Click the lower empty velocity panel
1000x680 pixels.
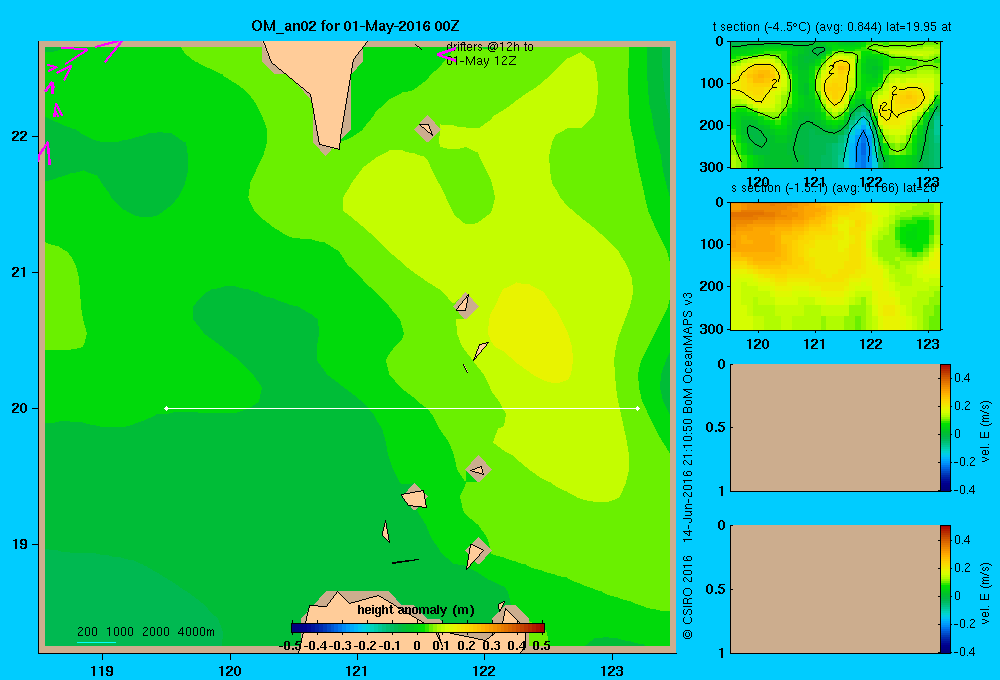[x=834, y=589]
